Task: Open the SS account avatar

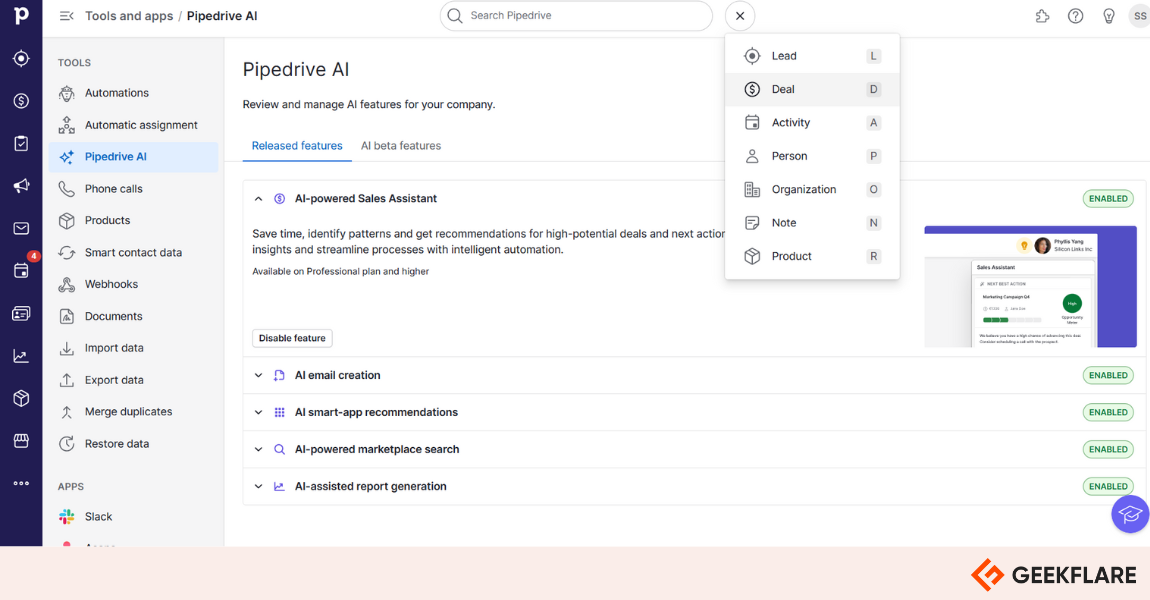Action: (x=1140, y=15)
